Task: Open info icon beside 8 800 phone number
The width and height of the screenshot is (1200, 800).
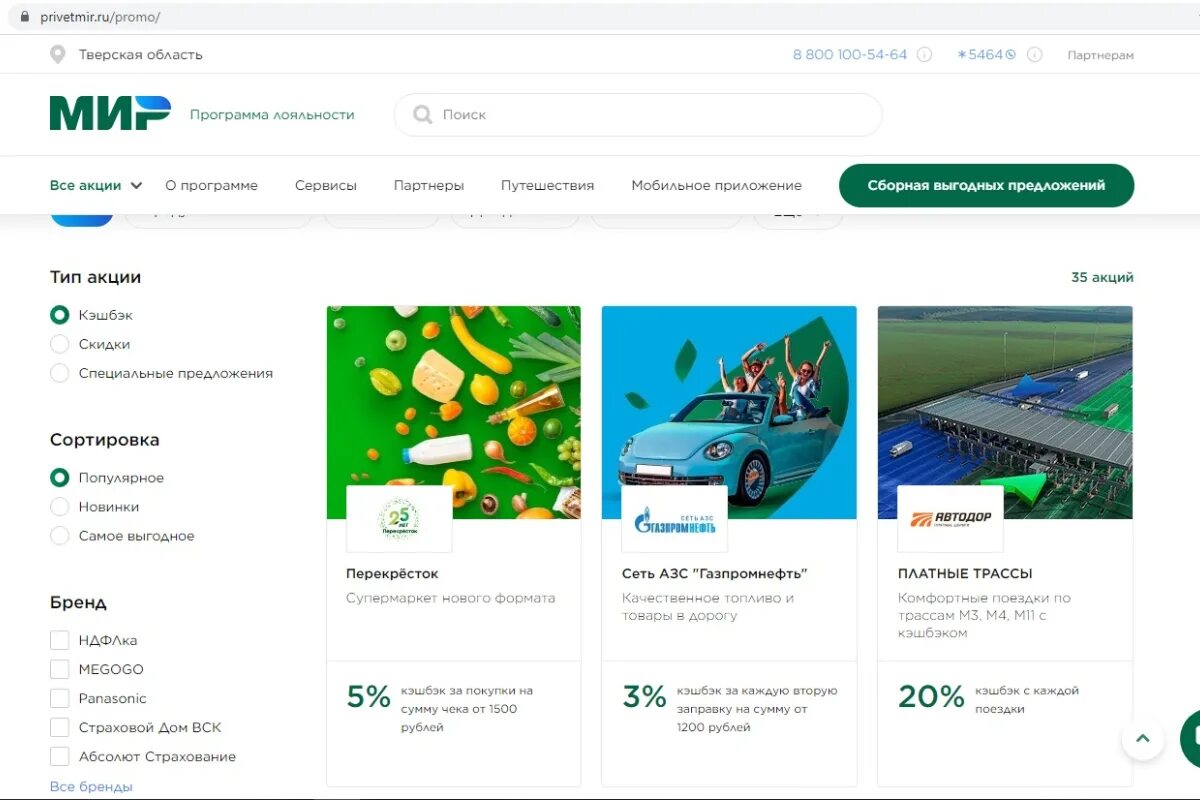Action: [924, 55]
